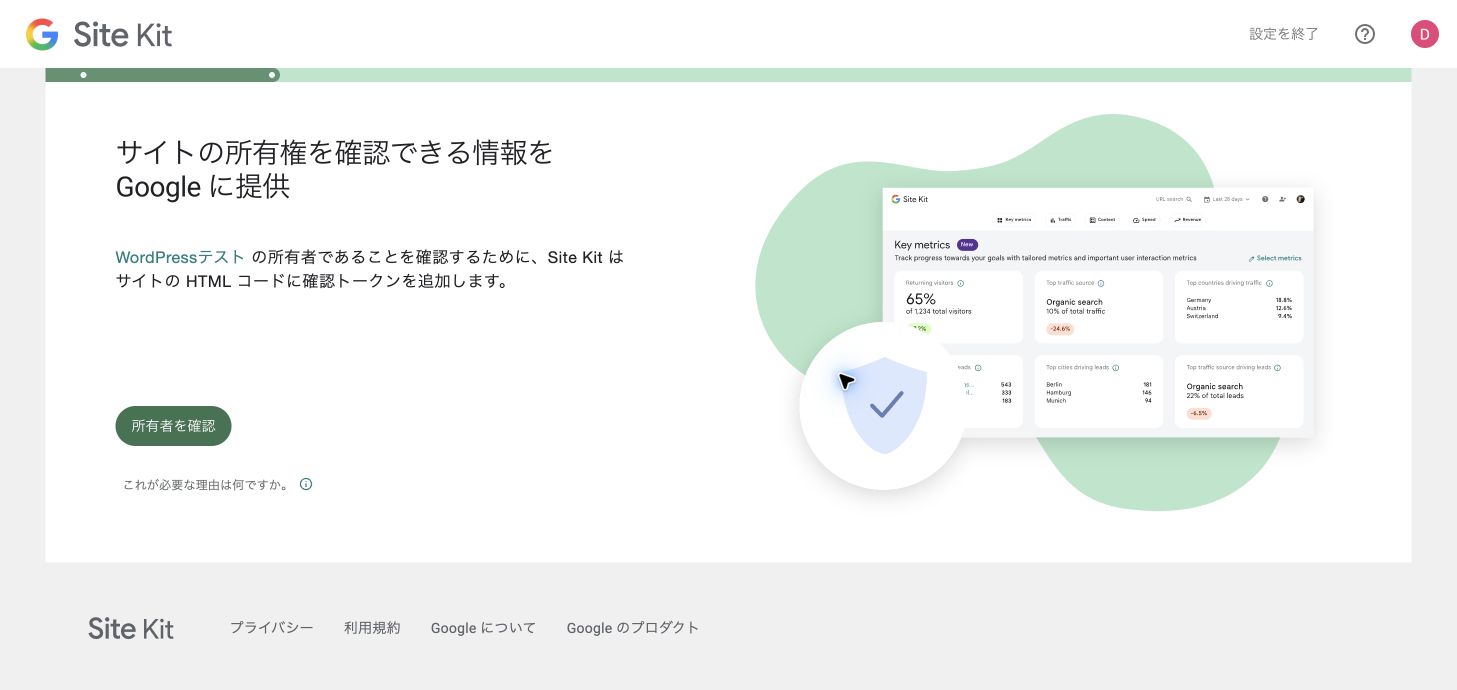Open the 利用規約 footer link

coord(372,628)
